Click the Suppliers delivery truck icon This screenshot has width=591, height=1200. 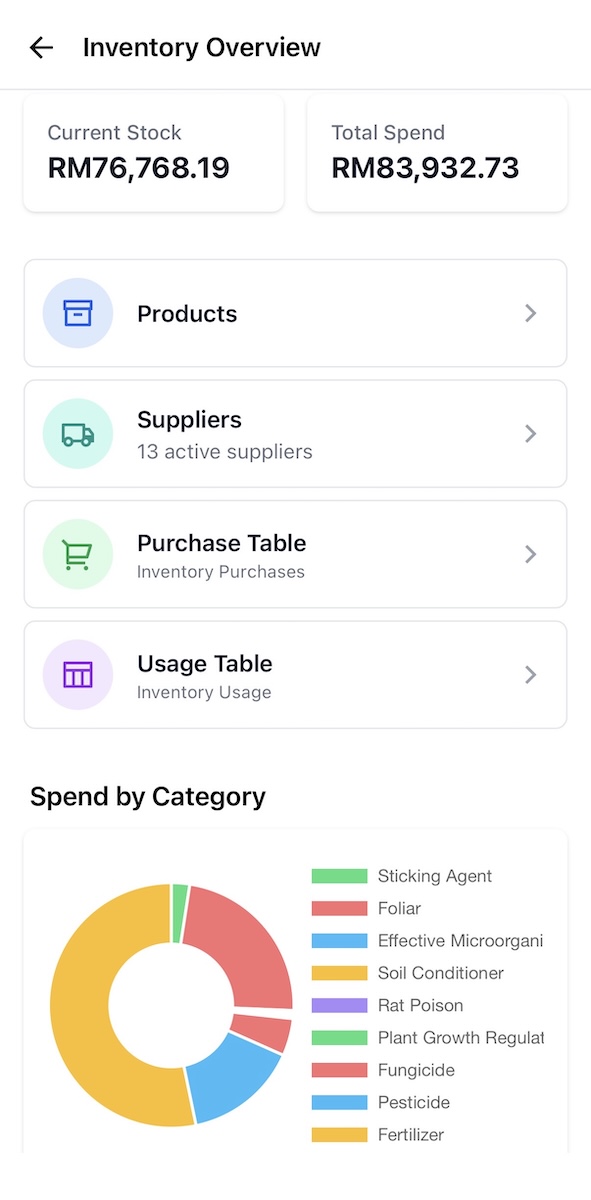(x=78, y=433)
